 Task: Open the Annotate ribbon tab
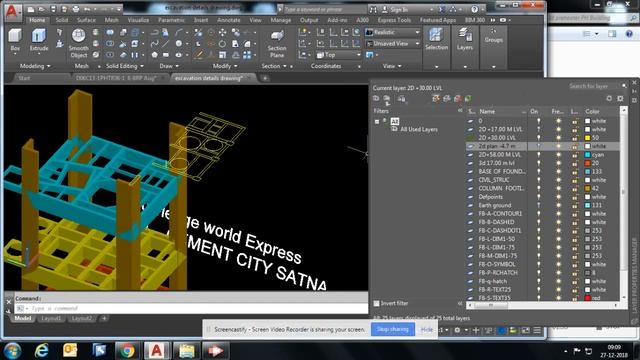pyautogui.click(x=229, y=20)
